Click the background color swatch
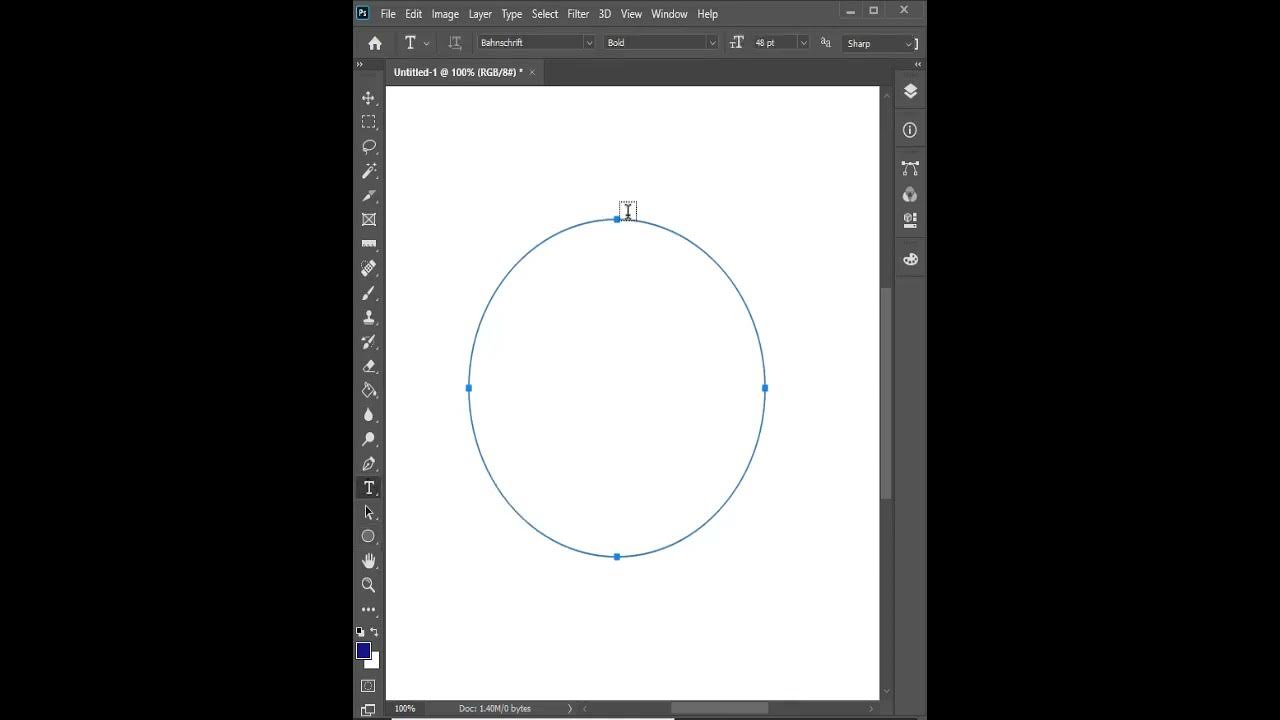 (x=374, y=662)
